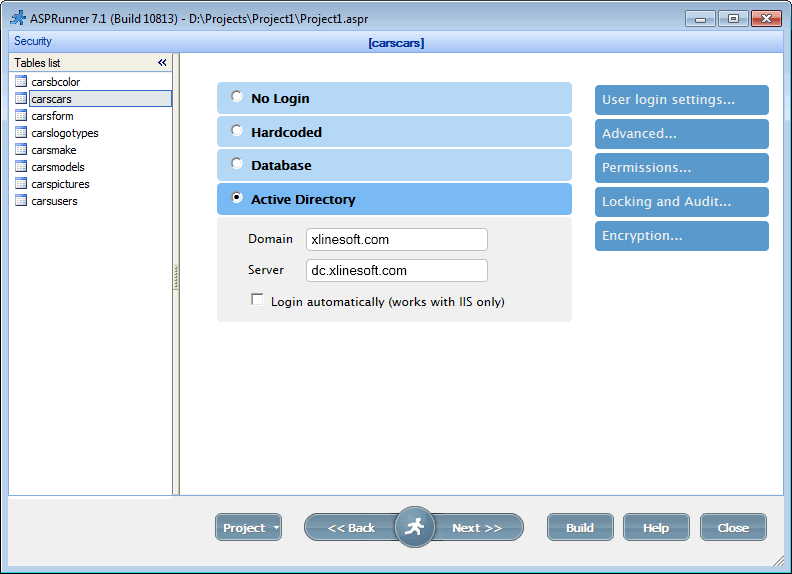792x574 pixels.
Task: Select the Active Directory radio button
Action: tap(236, 198)
